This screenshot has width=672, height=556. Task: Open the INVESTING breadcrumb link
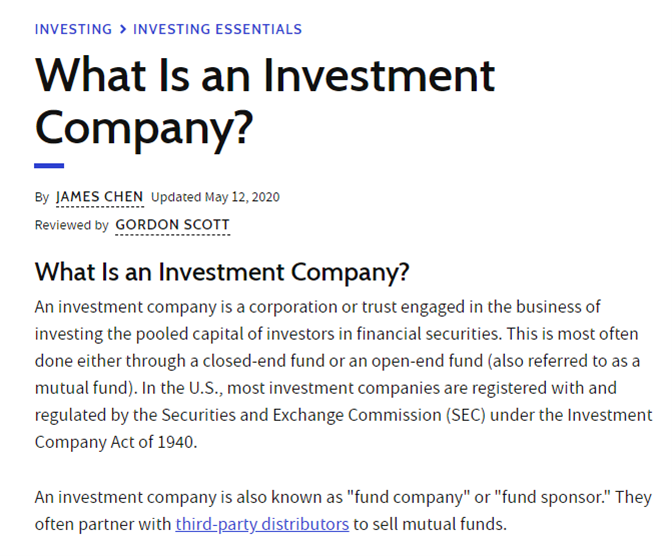pos(73,29)
